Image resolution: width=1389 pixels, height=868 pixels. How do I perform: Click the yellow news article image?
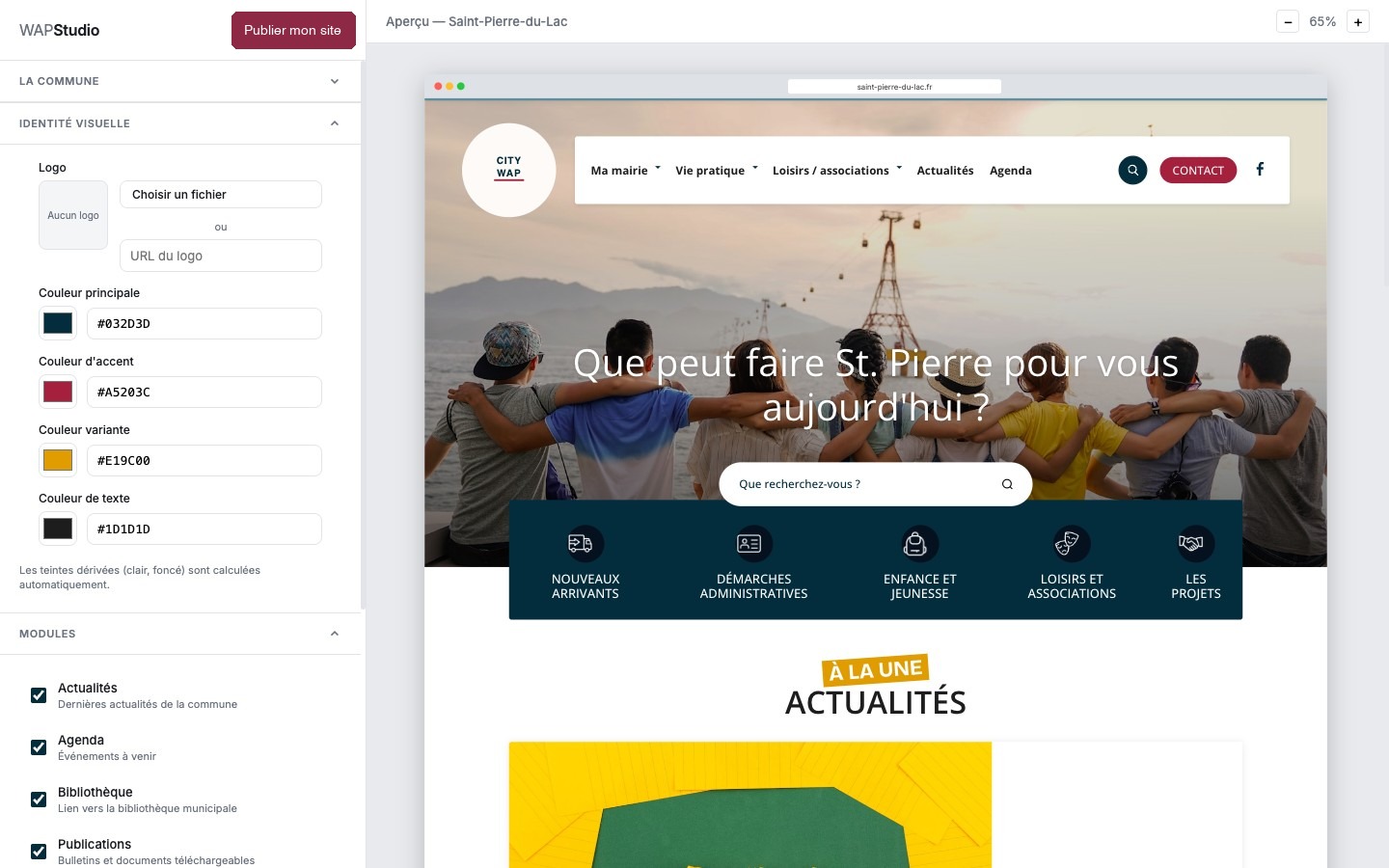click(750, 804)
